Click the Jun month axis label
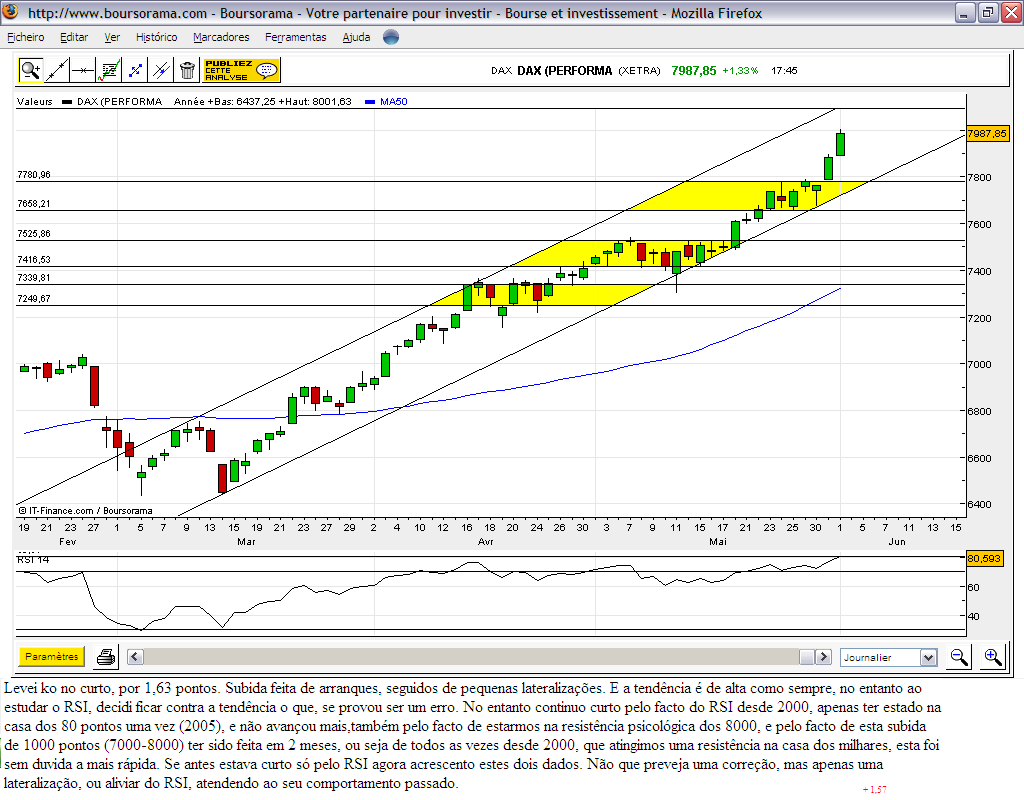 click(x=897, y=541)
